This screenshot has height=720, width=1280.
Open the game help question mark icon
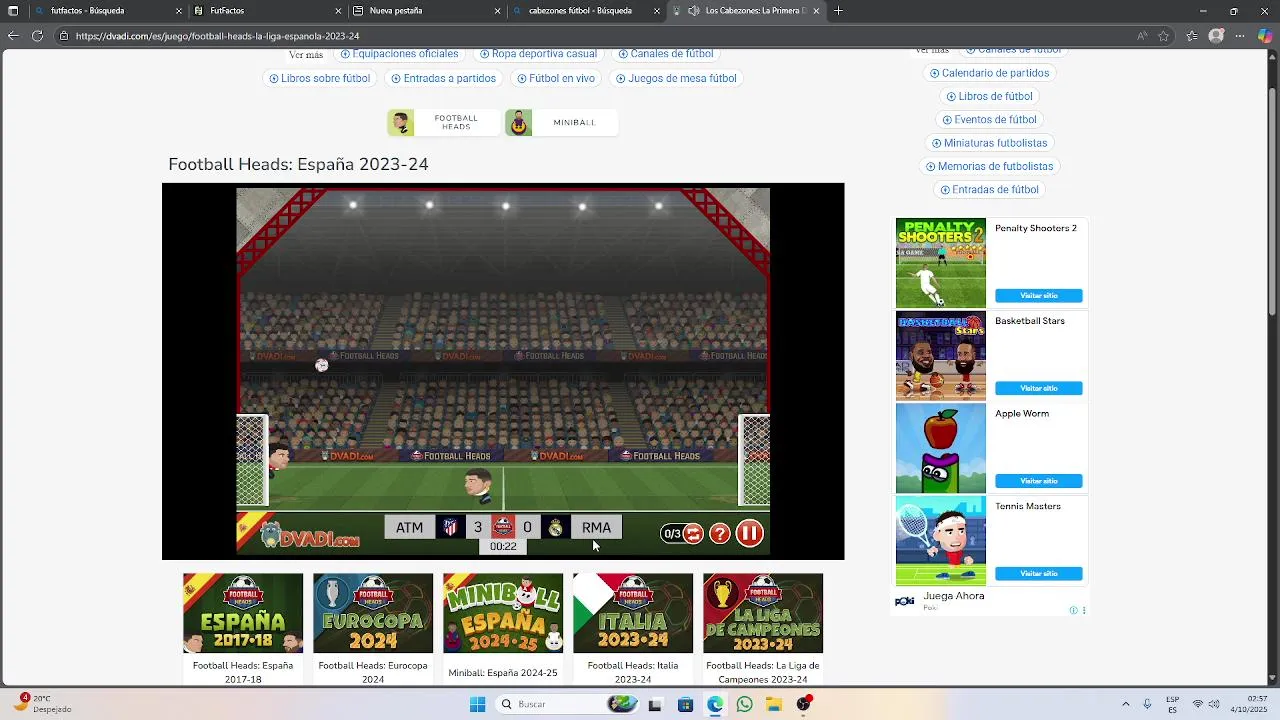pyautogui.click(x=720, y=534)
